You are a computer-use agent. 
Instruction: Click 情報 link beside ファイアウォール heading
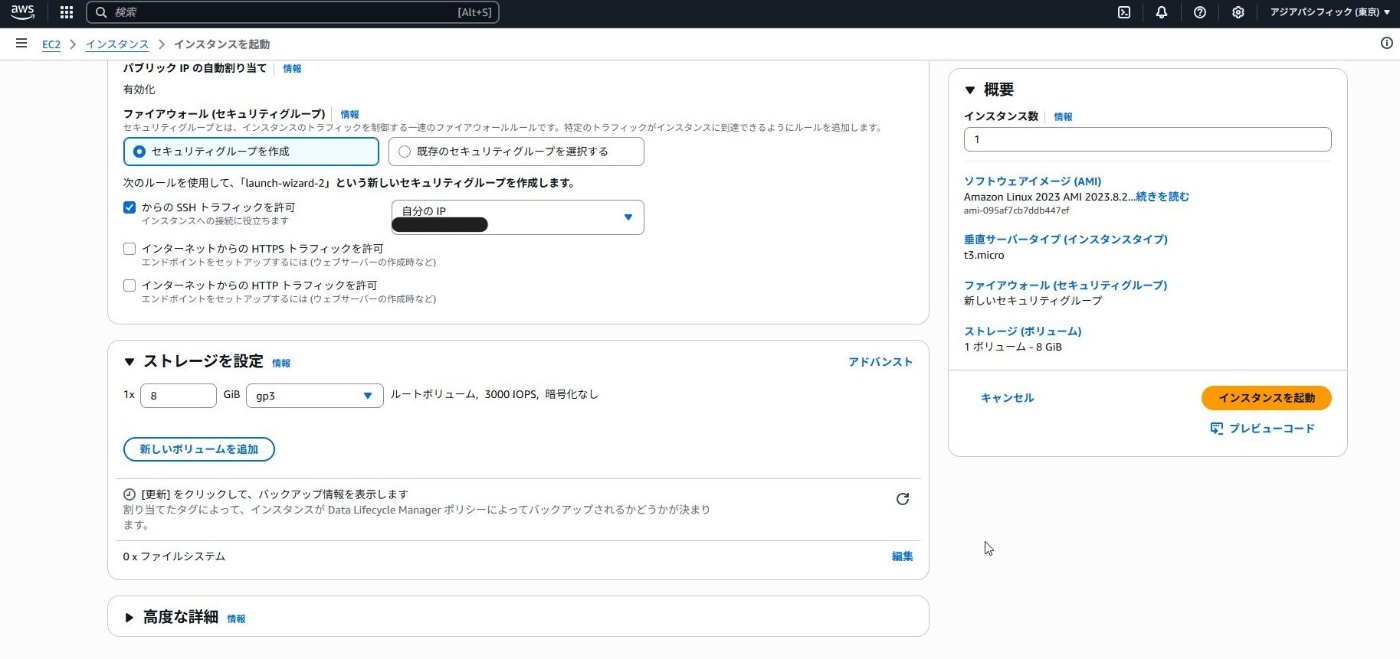(350, 115)
